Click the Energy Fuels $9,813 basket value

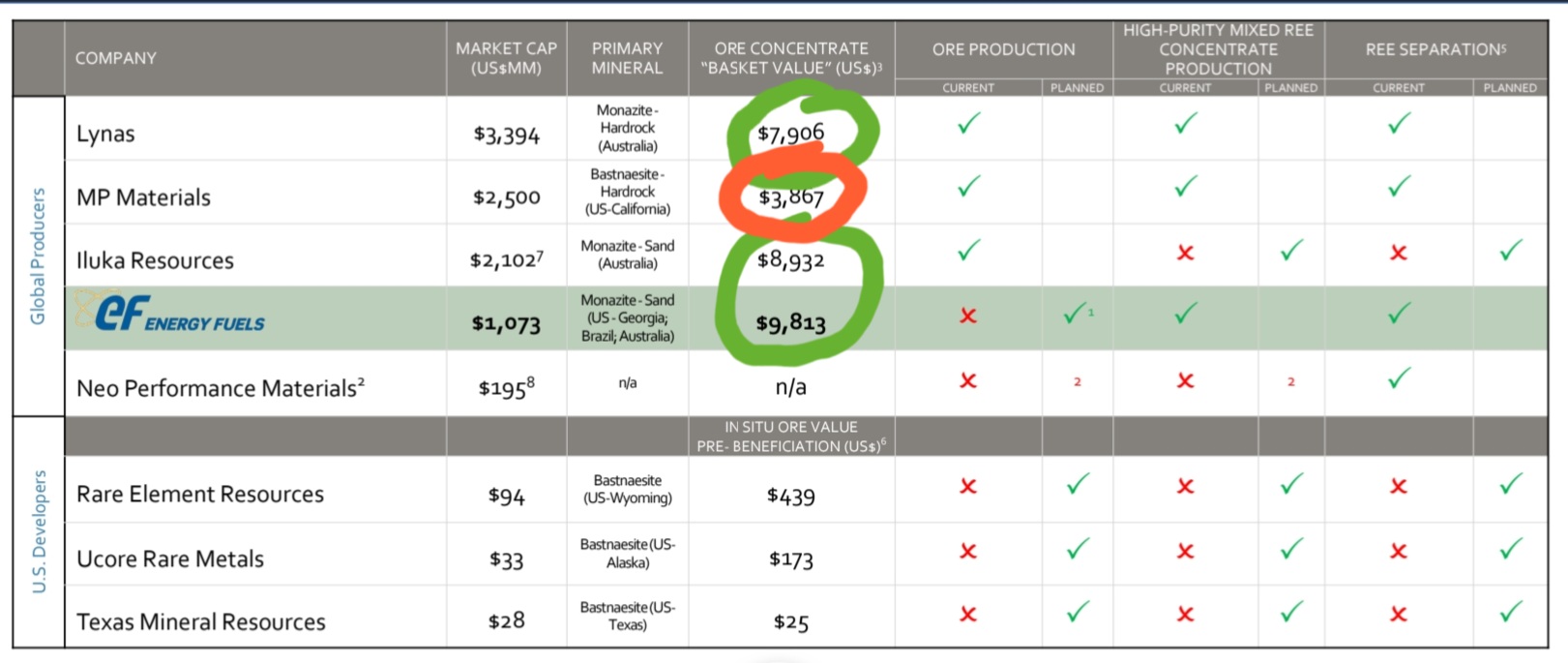pos(790,322)
